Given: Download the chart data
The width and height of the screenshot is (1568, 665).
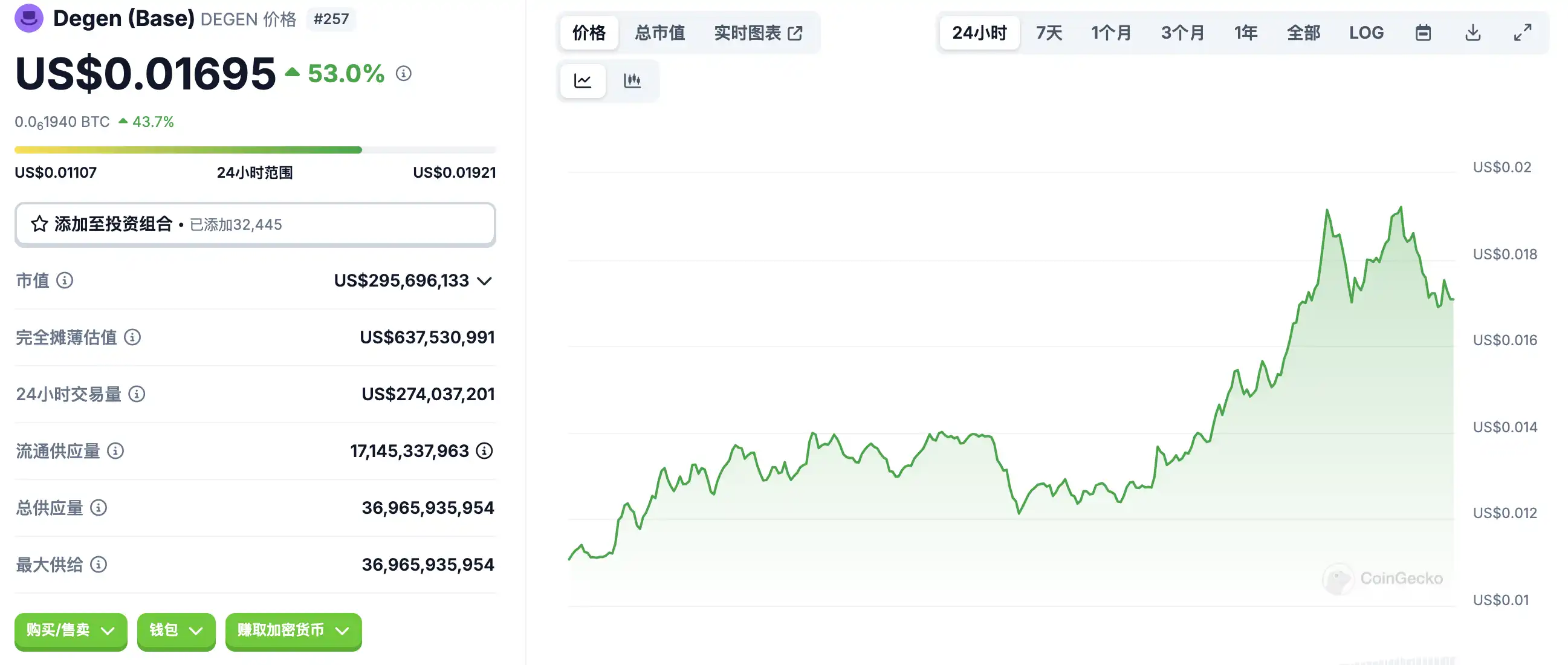Looking at the screenshot, I should click(x=1473, y=33).
